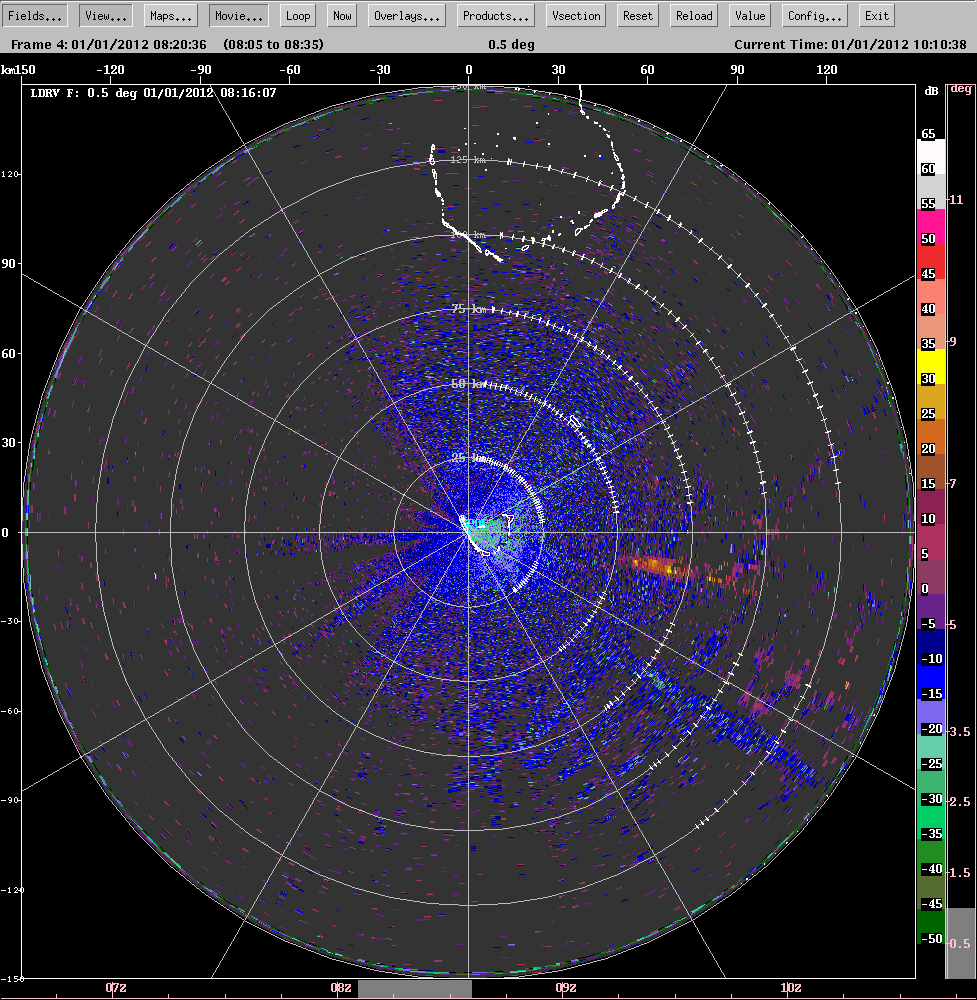977x1000 pixels.
Task: Click the 3.5 deg elevation scale label
Action: (x=960, y=732)
